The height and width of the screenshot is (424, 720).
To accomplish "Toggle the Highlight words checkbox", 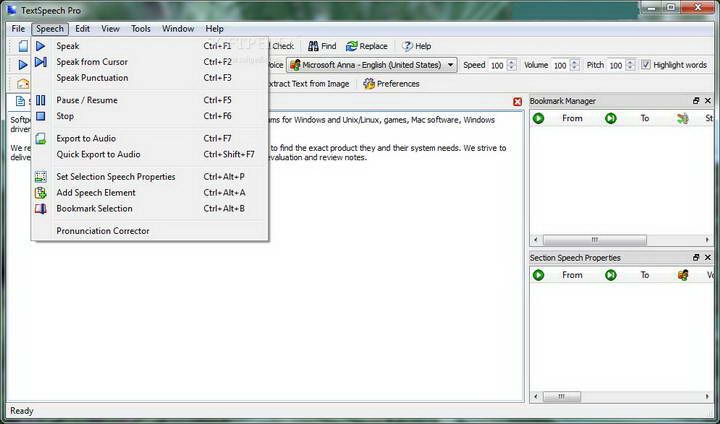I will point(646,65).
